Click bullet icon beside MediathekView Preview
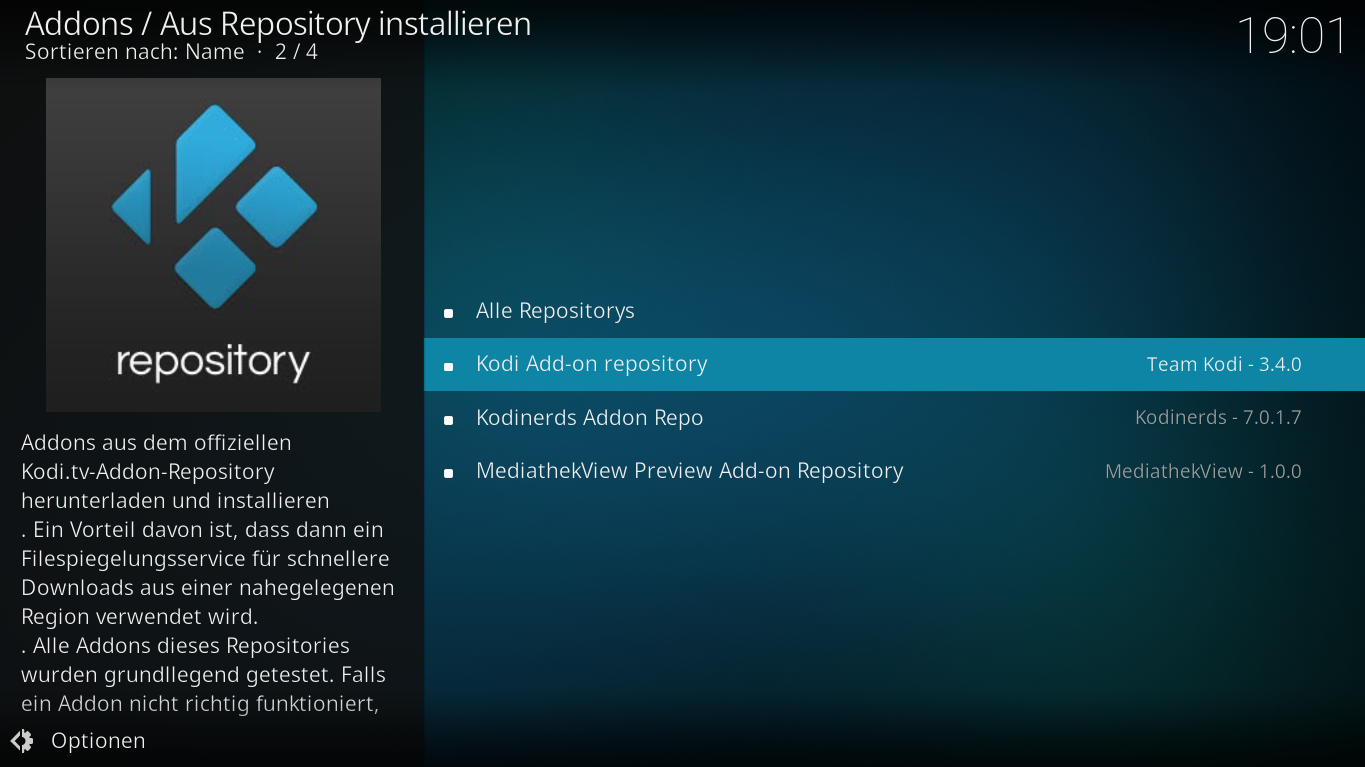This screenshot has width=1365, height=767. click(449, 473)
